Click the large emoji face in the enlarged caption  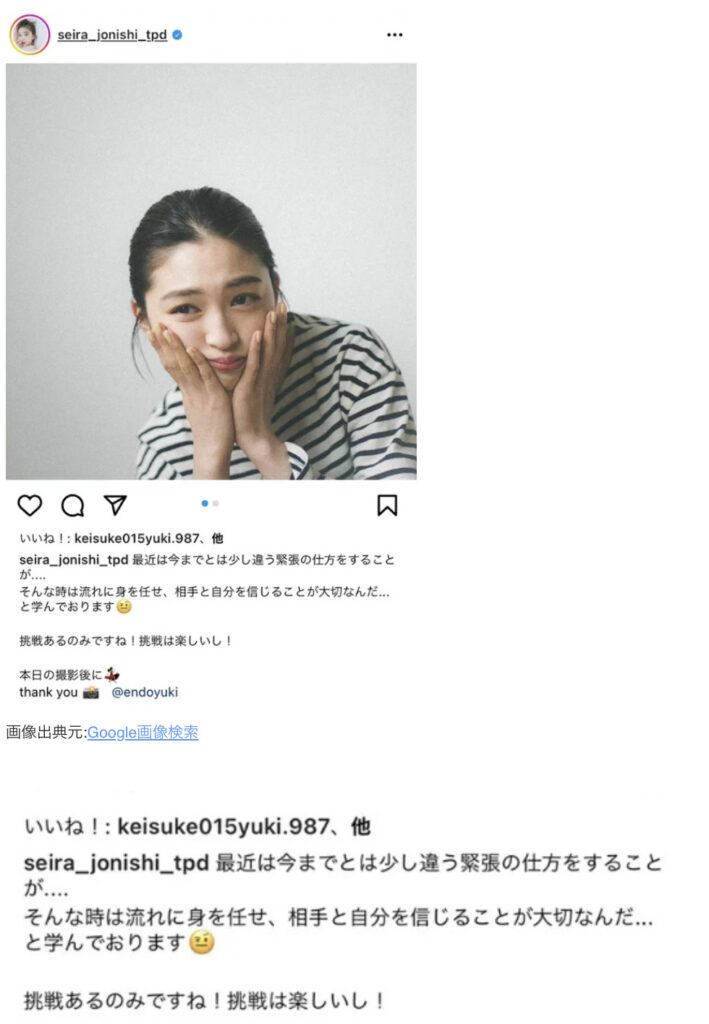click(202, 942)
